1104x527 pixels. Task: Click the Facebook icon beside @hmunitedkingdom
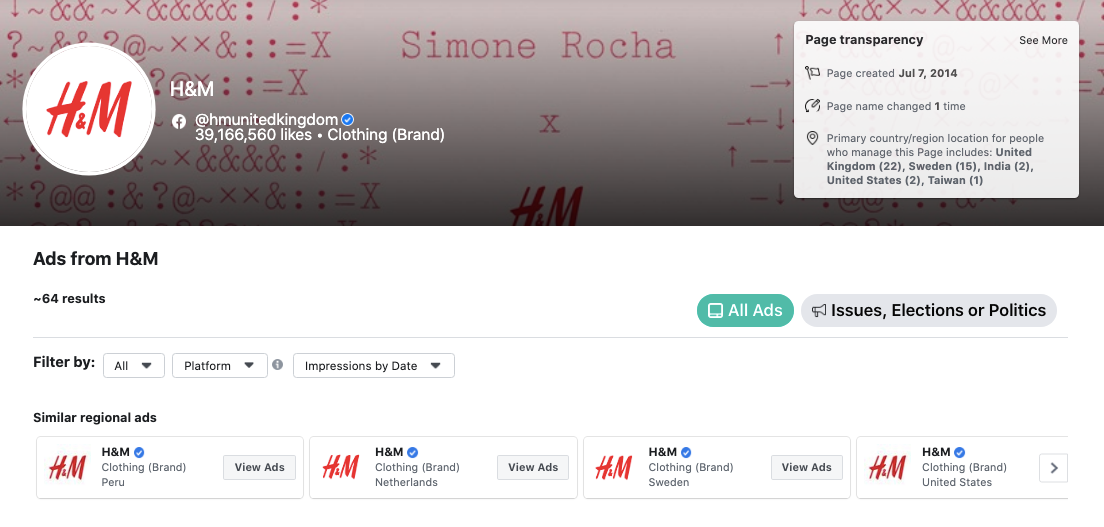179,121
